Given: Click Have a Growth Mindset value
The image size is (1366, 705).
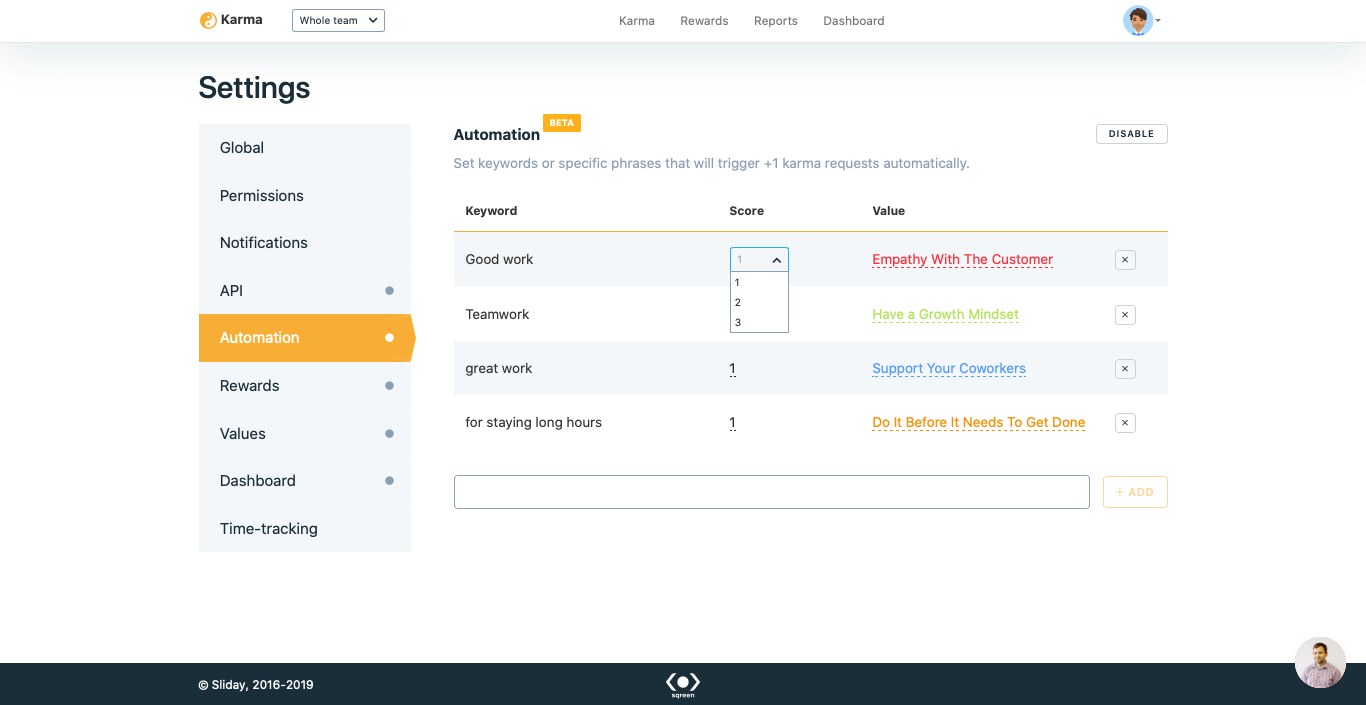Looking at the screenshot, I should click(x=945, y=315).
